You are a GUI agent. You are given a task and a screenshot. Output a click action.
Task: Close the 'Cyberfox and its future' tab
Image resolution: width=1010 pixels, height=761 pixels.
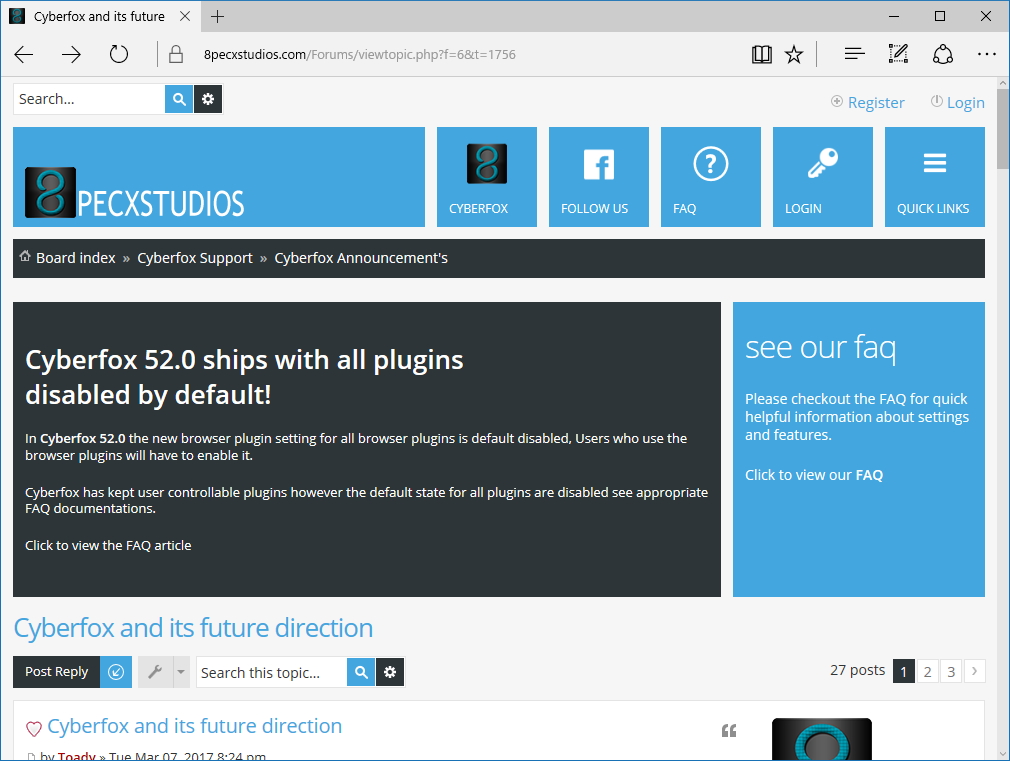(185, 16)
